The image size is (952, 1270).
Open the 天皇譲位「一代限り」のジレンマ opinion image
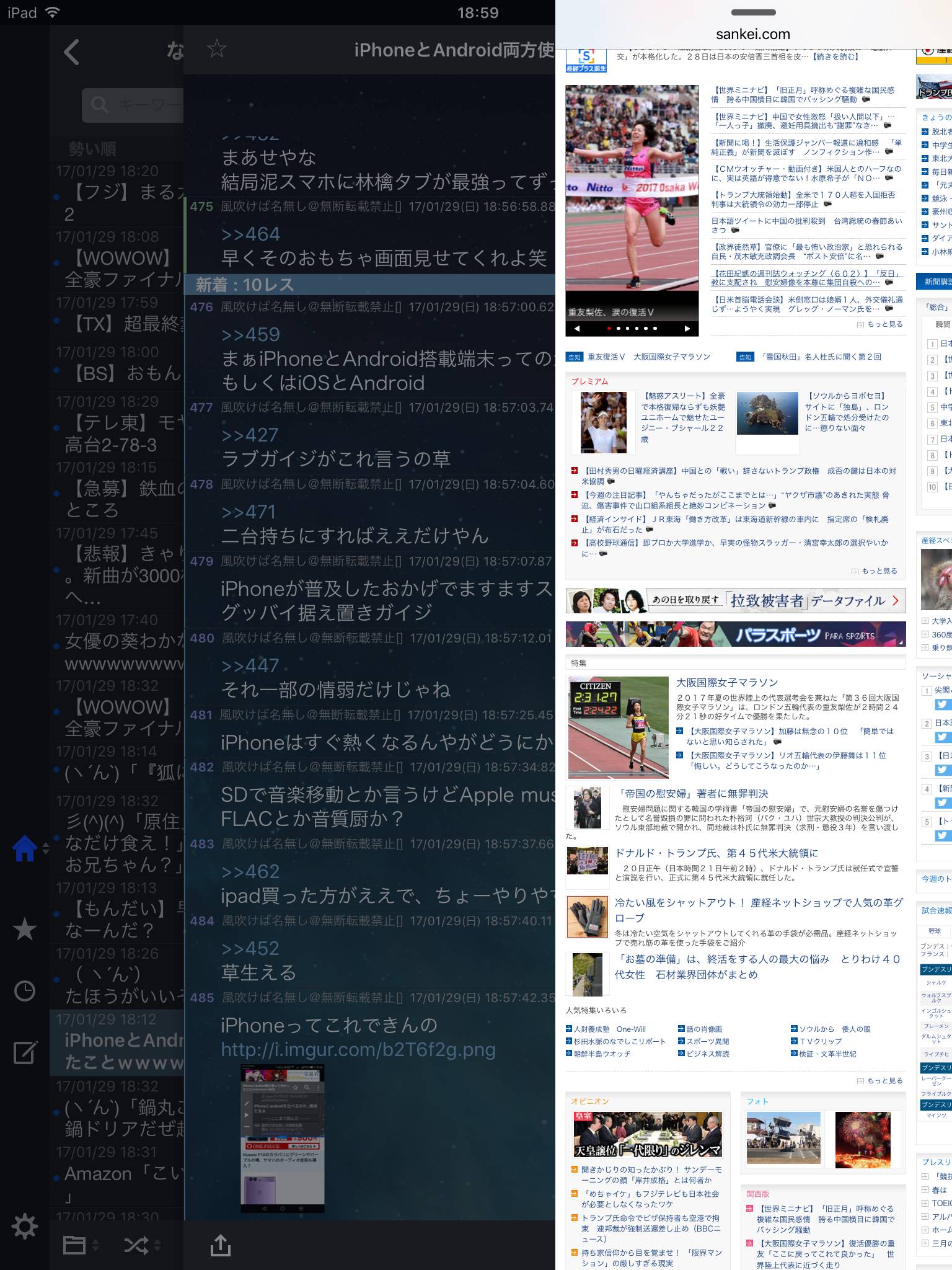tap(648, 1134)
